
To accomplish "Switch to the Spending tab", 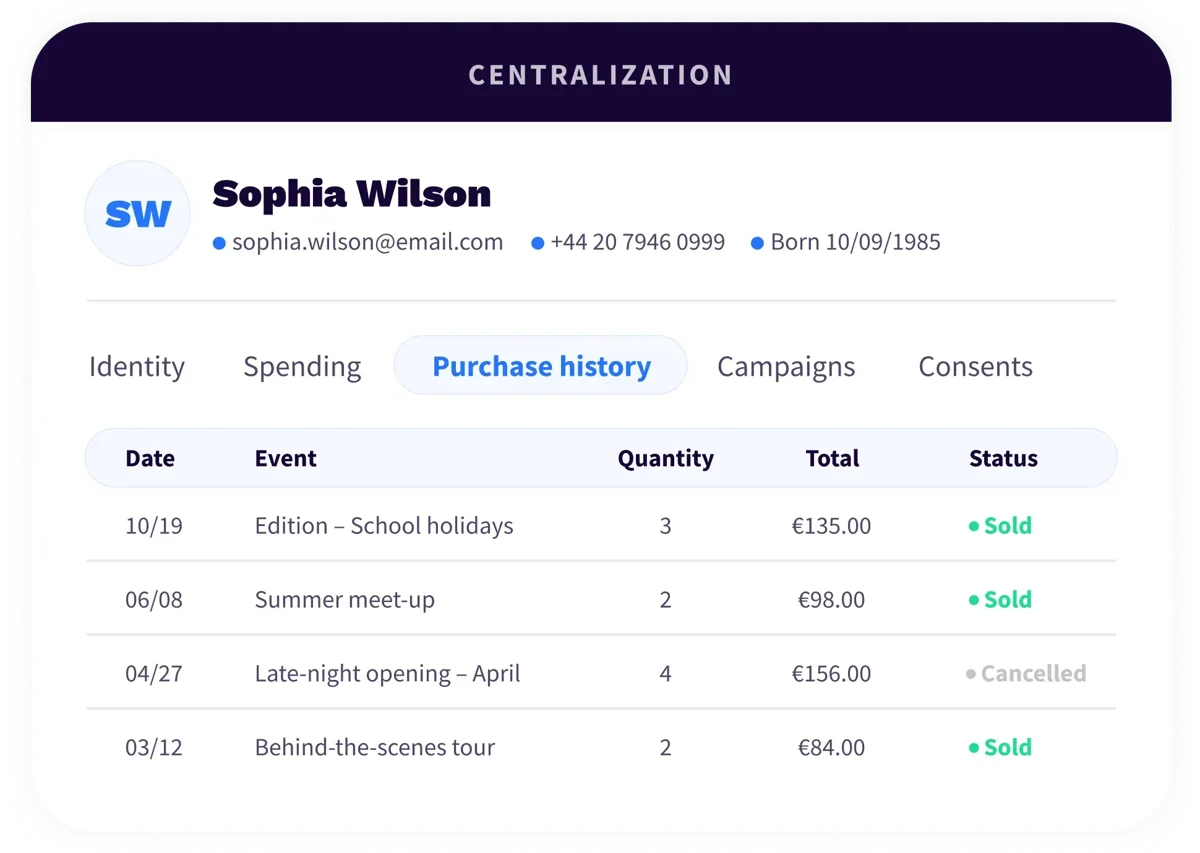I will click(x=302, y=366).
